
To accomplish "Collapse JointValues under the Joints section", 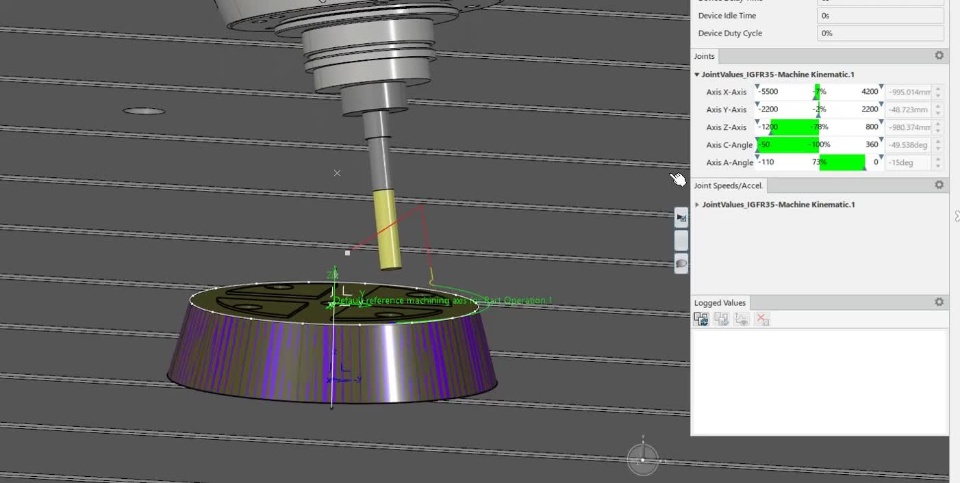I will [x=697, y=75].
